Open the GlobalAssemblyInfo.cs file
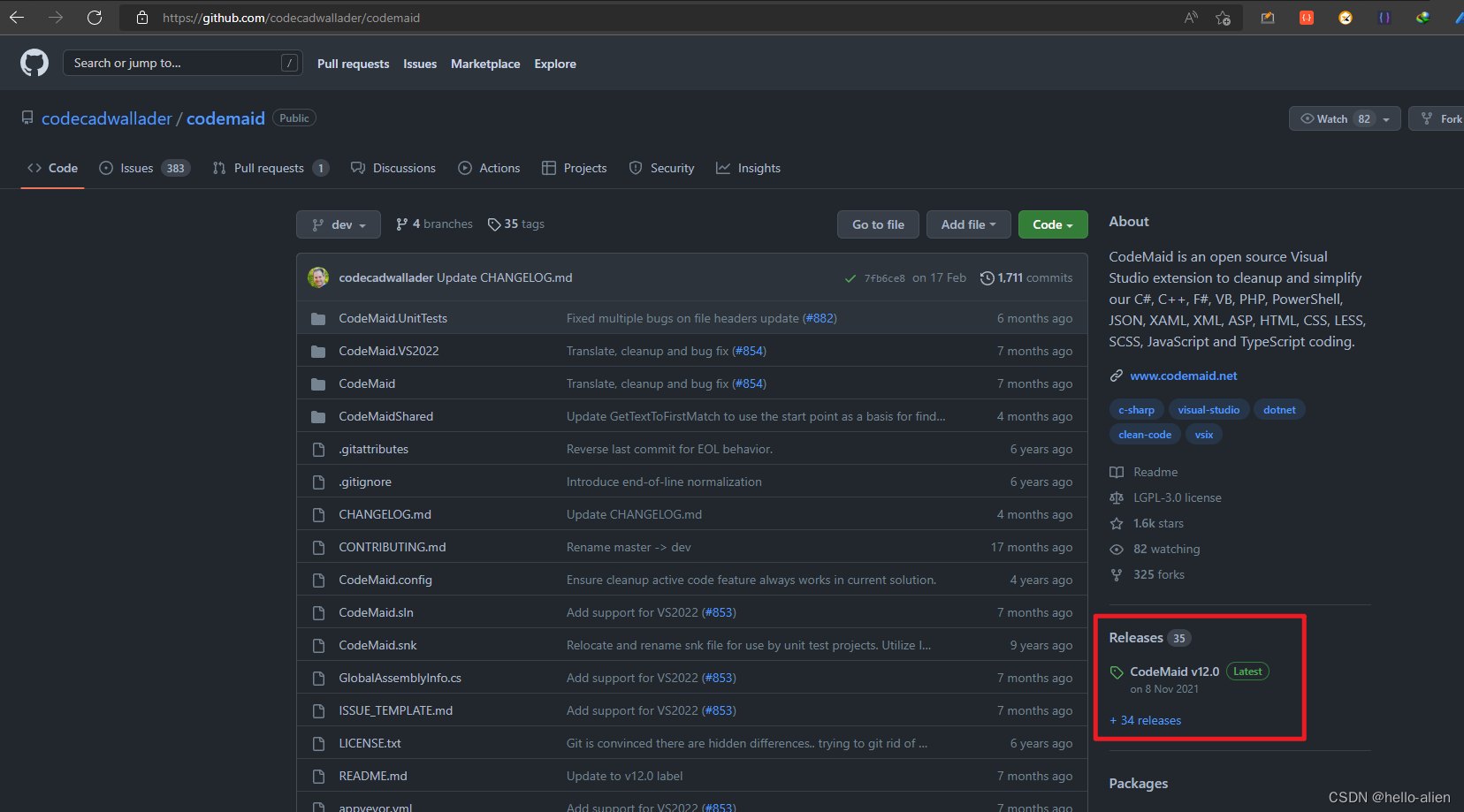The width and height of the screenshot is (1464, 812). 400,678
